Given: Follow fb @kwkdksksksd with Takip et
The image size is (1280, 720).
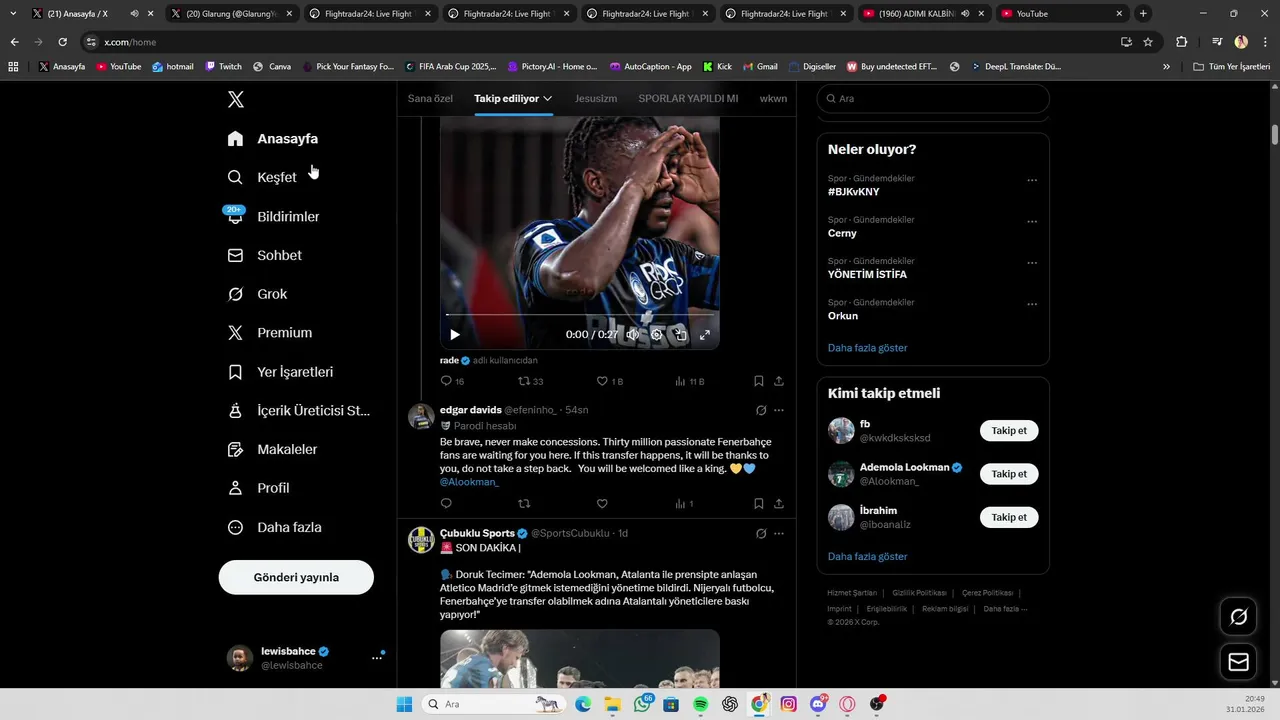Looking at the screenshot, I should pos(1009,431).
